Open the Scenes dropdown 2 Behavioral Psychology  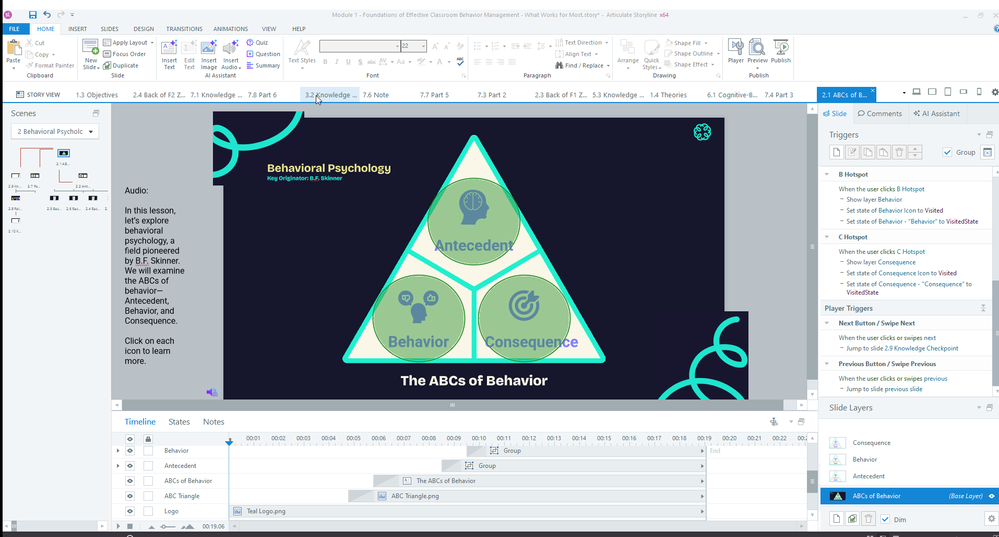55,131
